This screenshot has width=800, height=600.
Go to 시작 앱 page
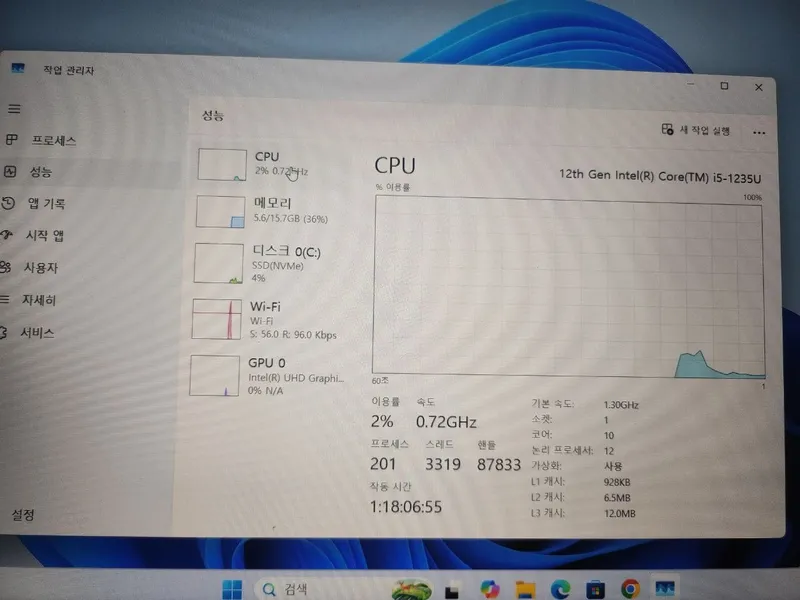(46, 235)
